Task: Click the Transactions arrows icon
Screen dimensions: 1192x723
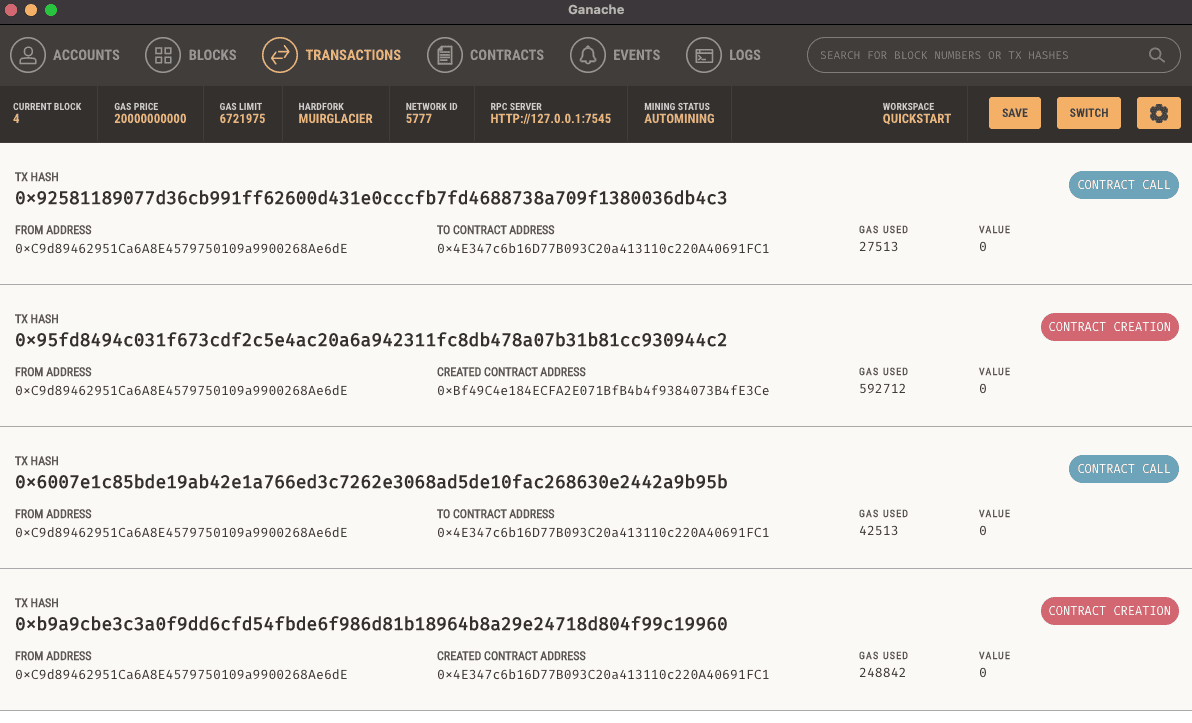Action: point(279,55)
